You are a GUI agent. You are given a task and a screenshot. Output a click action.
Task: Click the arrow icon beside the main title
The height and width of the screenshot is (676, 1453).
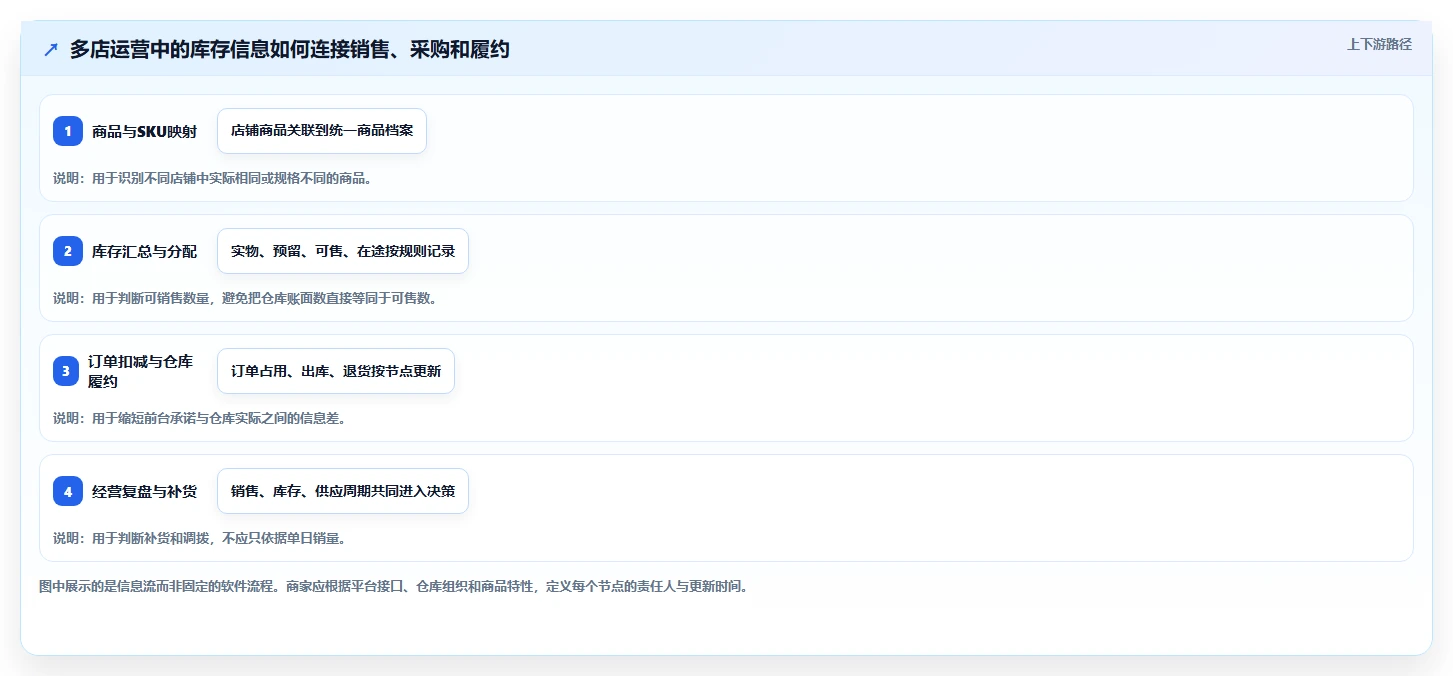pyautogui.click(x=51, y=50)
